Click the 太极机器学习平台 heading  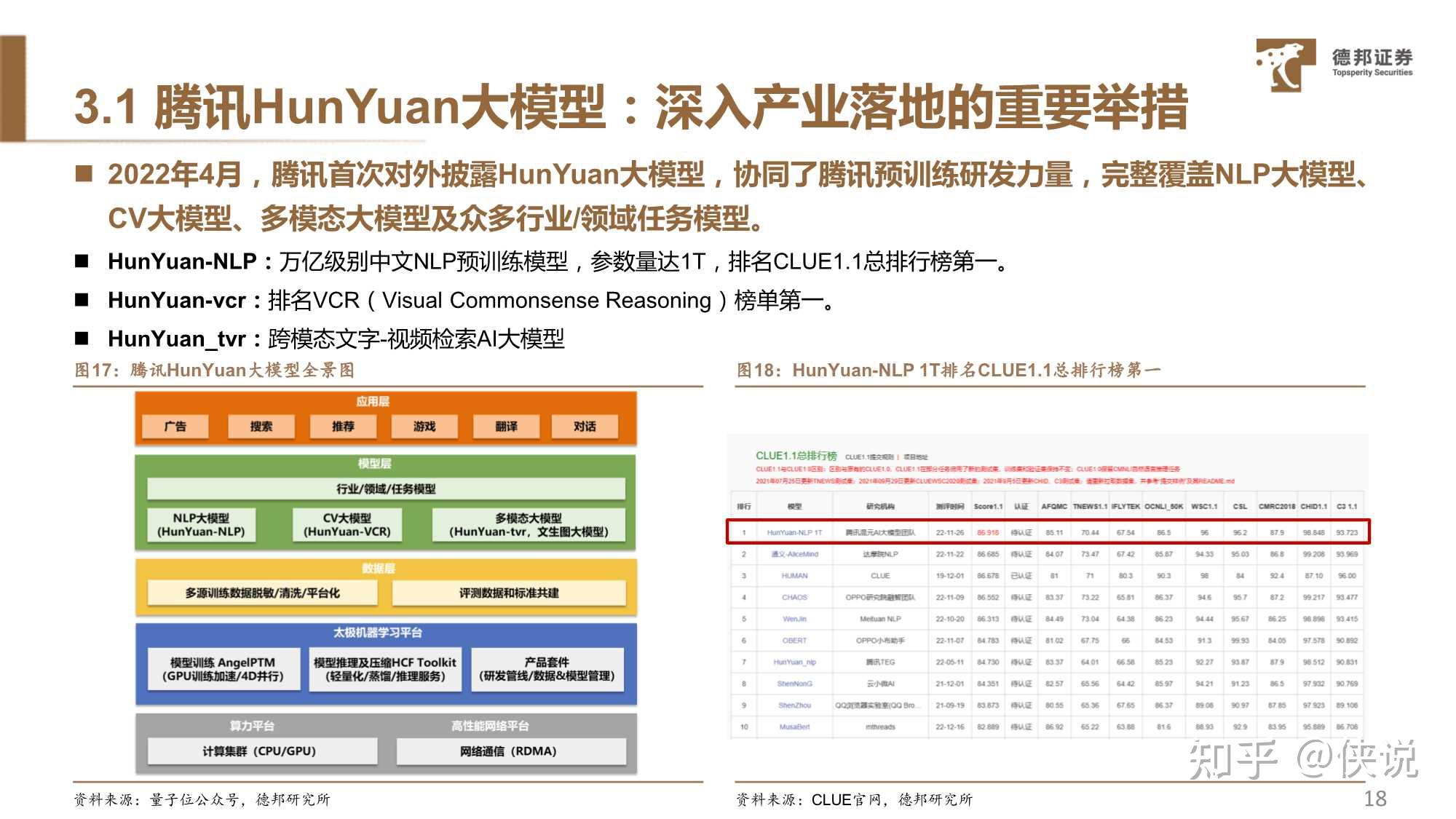tap(378, 633)
